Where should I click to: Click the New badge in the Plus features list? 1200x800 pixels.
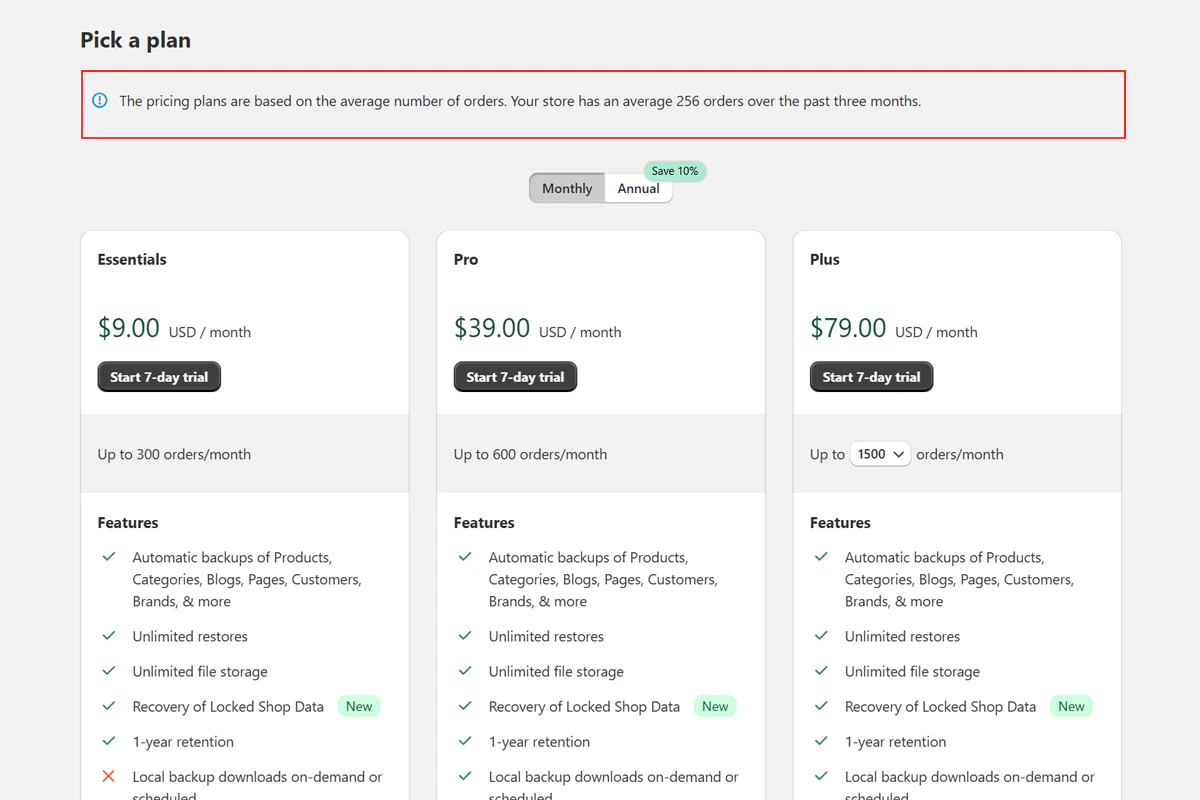(x=1071, y=706)
